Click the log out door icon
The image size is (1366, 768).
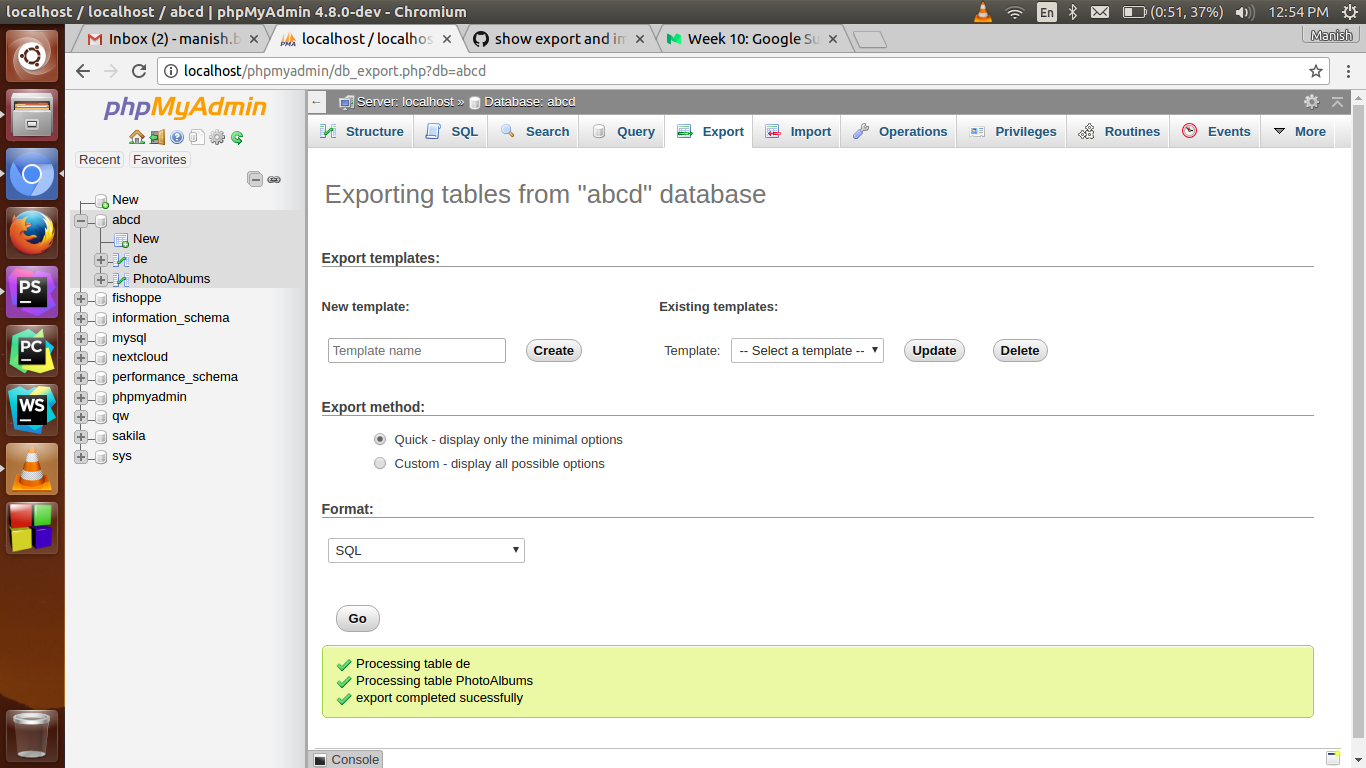(157, 138)
